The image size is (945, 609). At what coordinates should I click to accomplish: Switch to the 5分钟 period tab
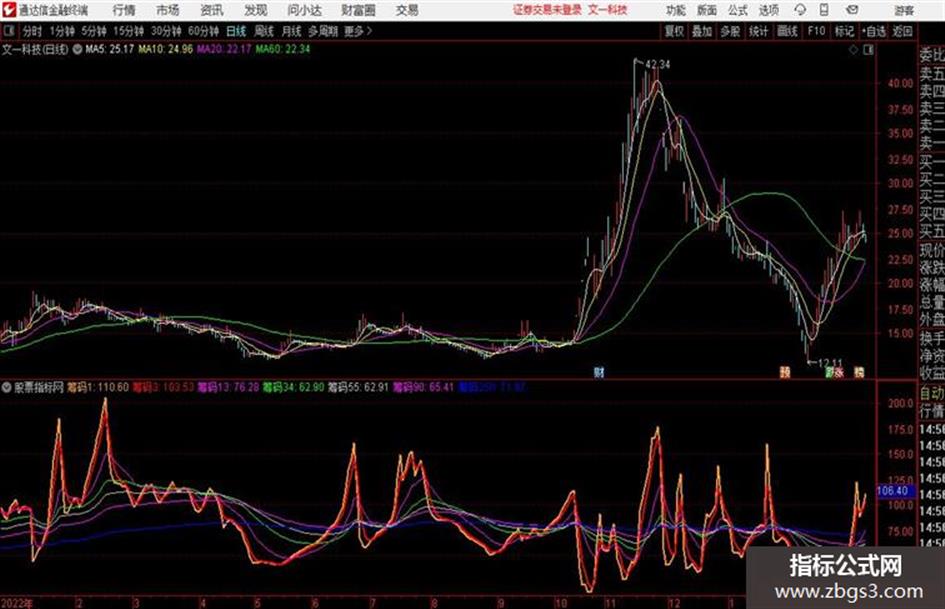(x=94, y=31)
